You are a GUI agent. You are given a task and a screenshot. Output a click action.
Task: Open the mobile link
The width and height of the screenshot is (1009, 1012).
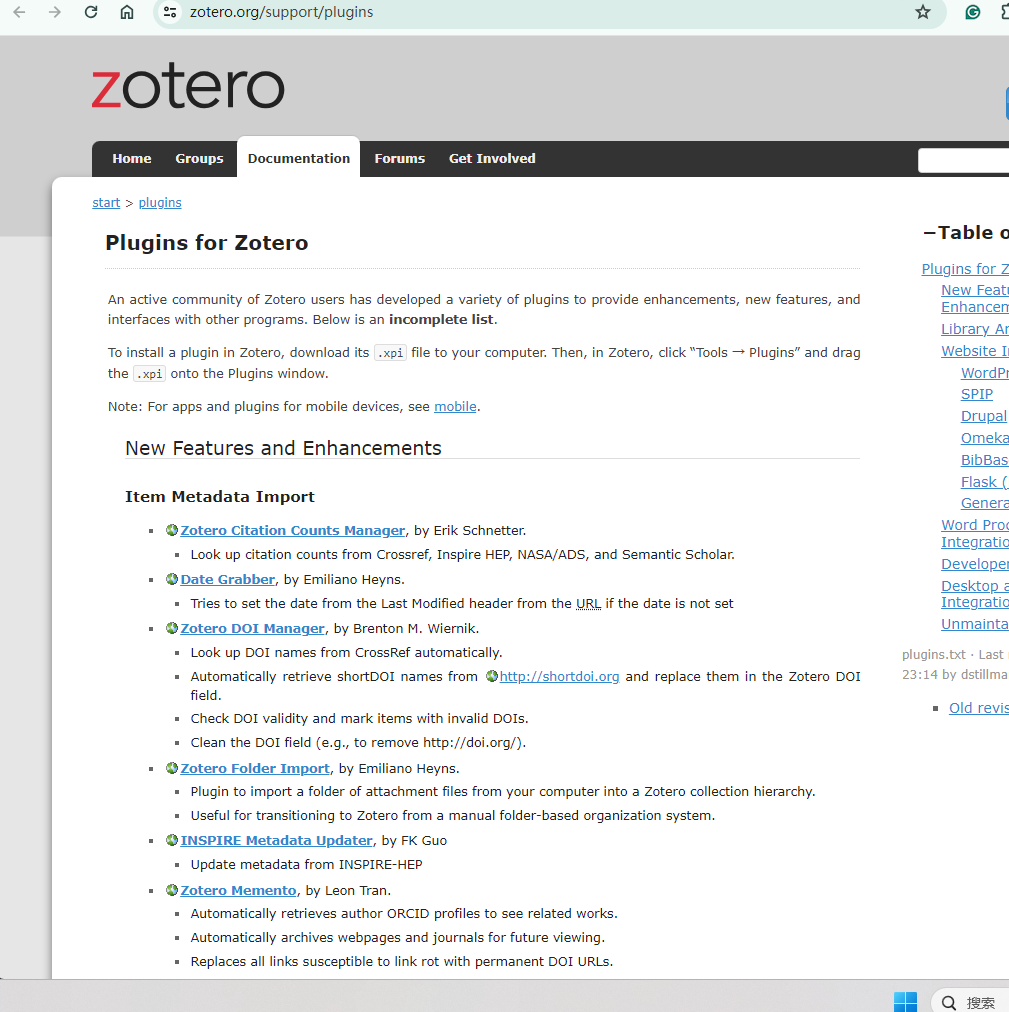455,407
